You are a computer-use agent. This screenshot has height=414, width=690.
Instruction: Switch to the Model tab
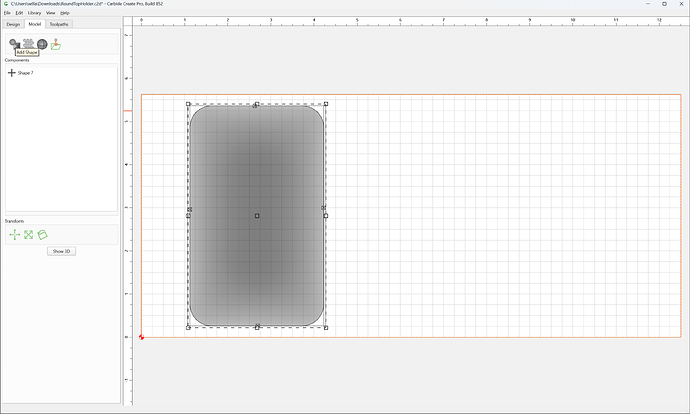(35, 24)
